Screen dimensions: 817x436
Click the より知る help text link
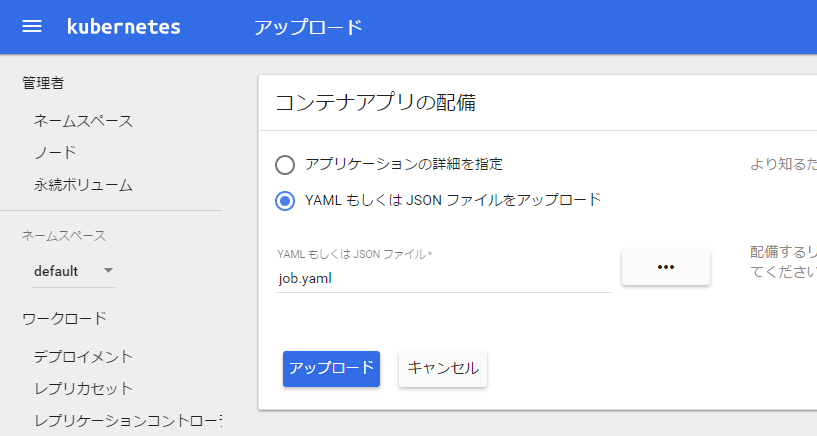click(x=783, y=165)
